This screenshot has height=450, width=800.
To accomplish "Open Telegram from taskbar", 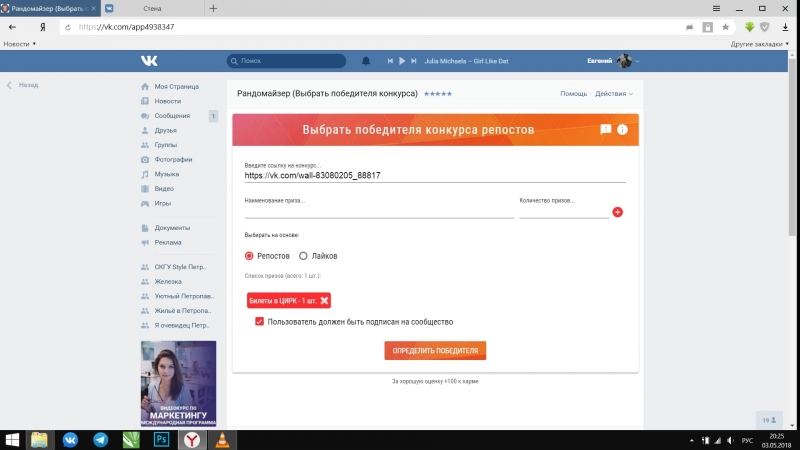I will (101, 440).
